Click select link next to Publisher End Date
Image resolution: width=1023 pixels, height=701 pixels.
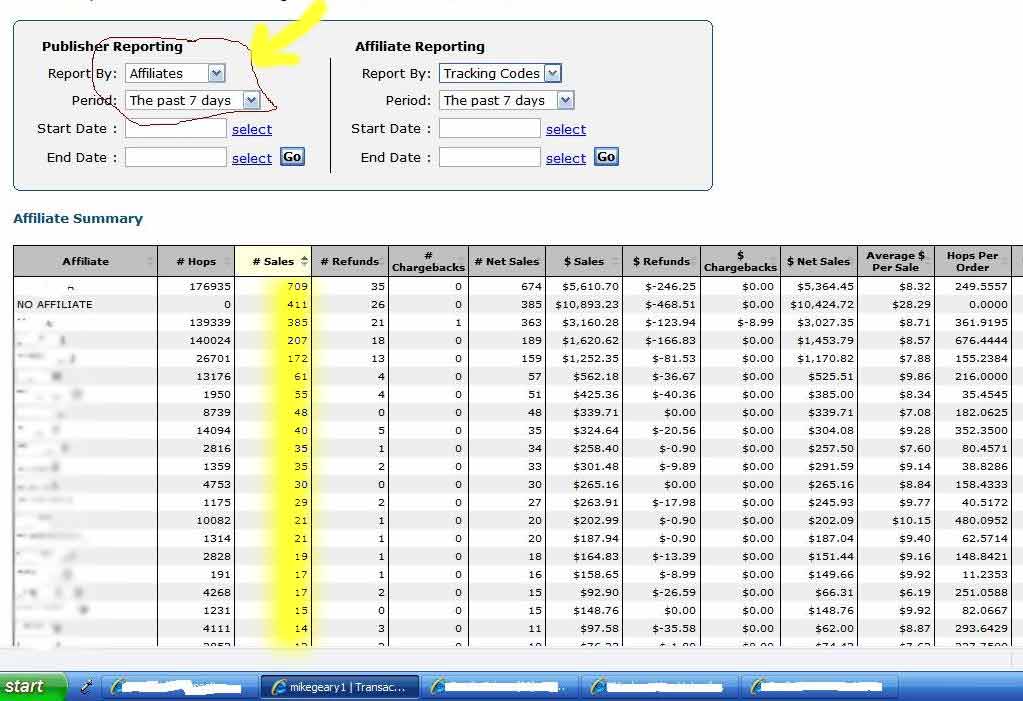252,158
